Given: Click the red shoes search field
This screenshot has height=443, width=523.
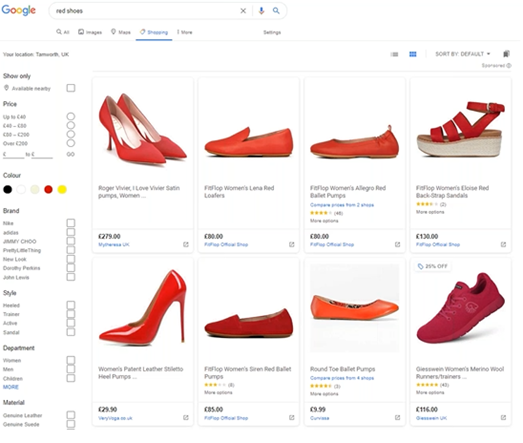Looking at the screenshot, I should coord(145,11).
